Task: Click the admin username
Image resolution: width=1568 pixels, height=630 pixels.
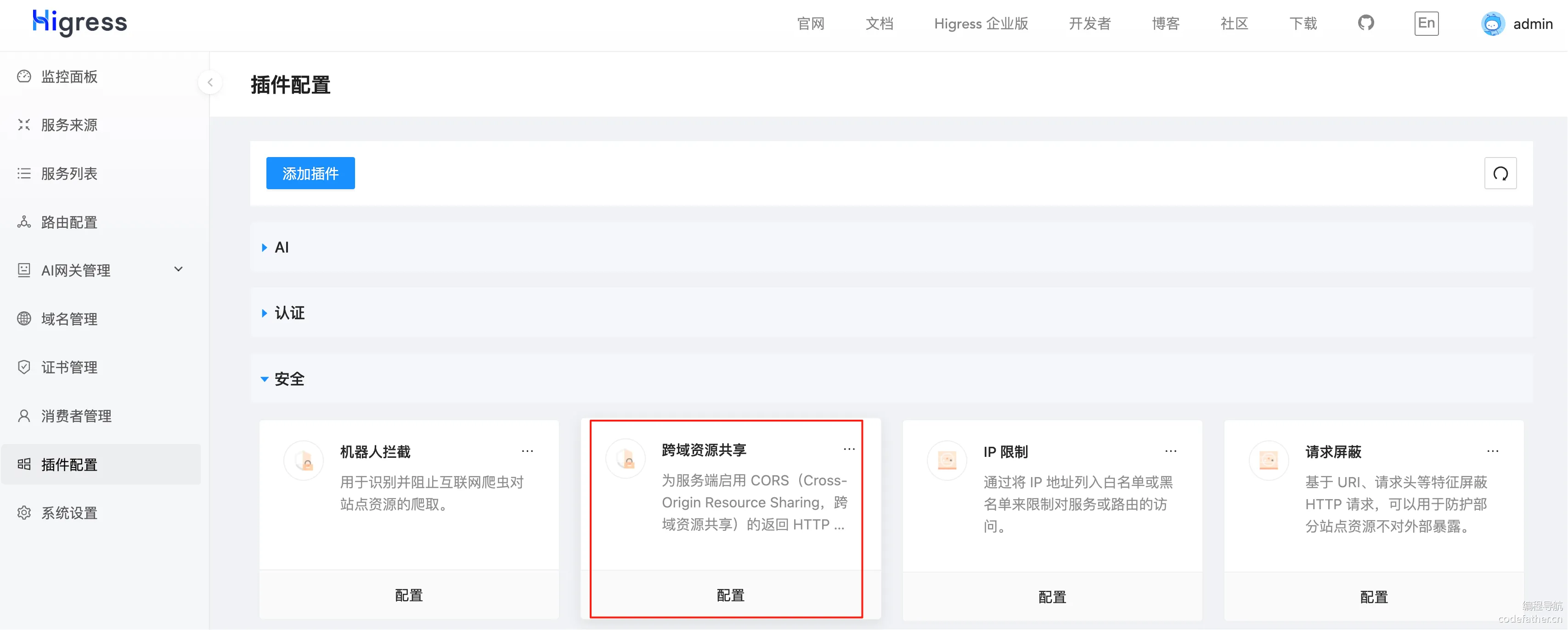Action: click(1533, 24)
